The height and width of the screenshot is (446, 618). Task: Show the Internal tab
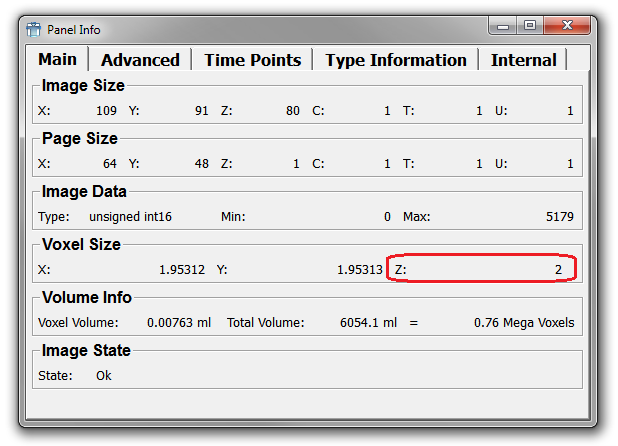pyautogui.click(x=524, y=60)
